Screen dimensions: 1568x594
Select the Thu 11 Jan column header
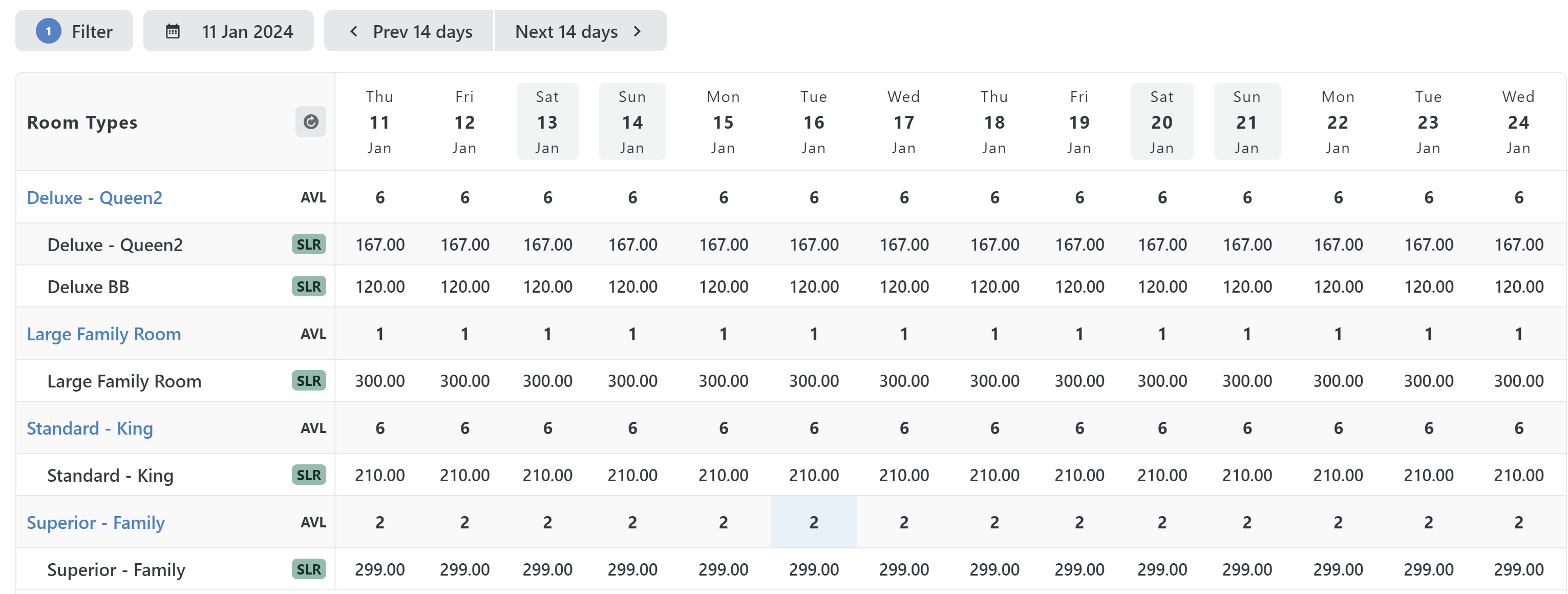point(379,122)
